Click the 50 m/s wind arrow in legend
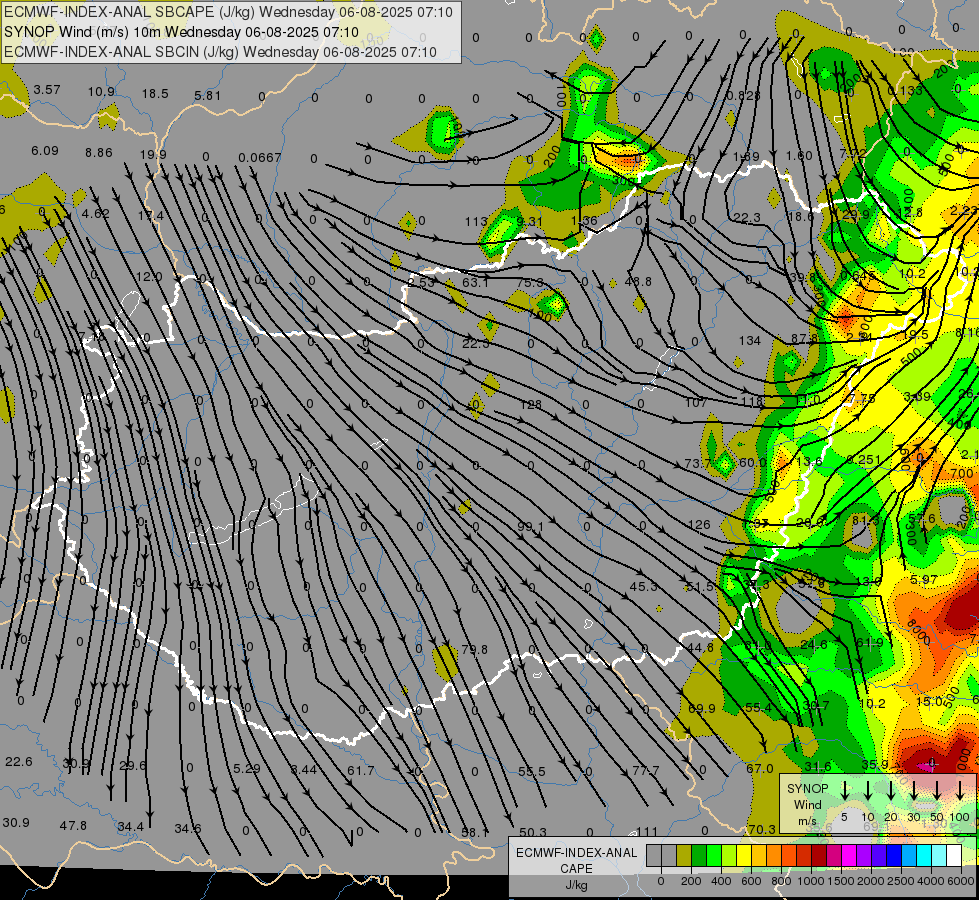This screenshot has width=979, height=900. [937, 791]
